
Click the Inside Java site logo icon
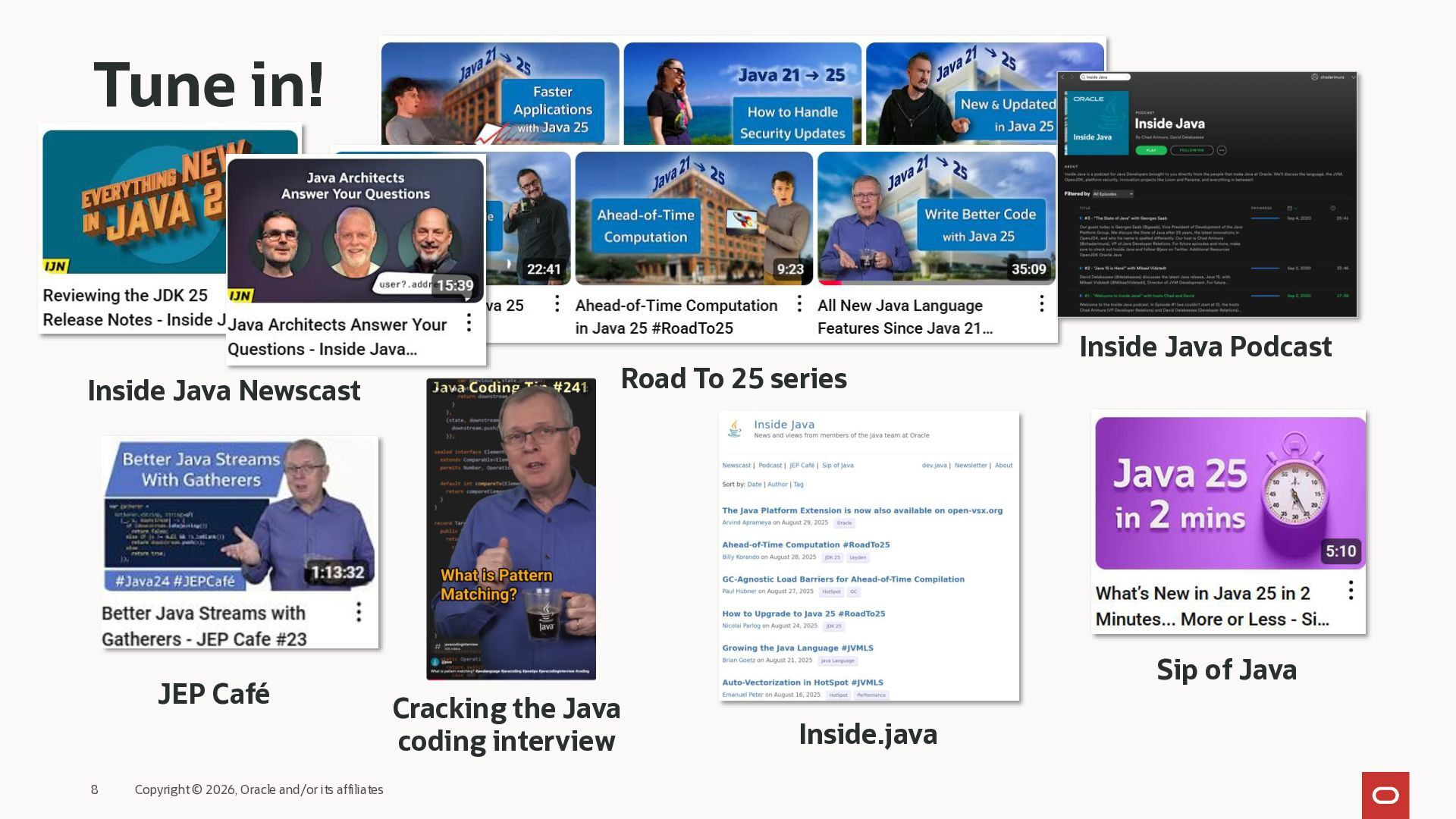[x=734, y=428]
